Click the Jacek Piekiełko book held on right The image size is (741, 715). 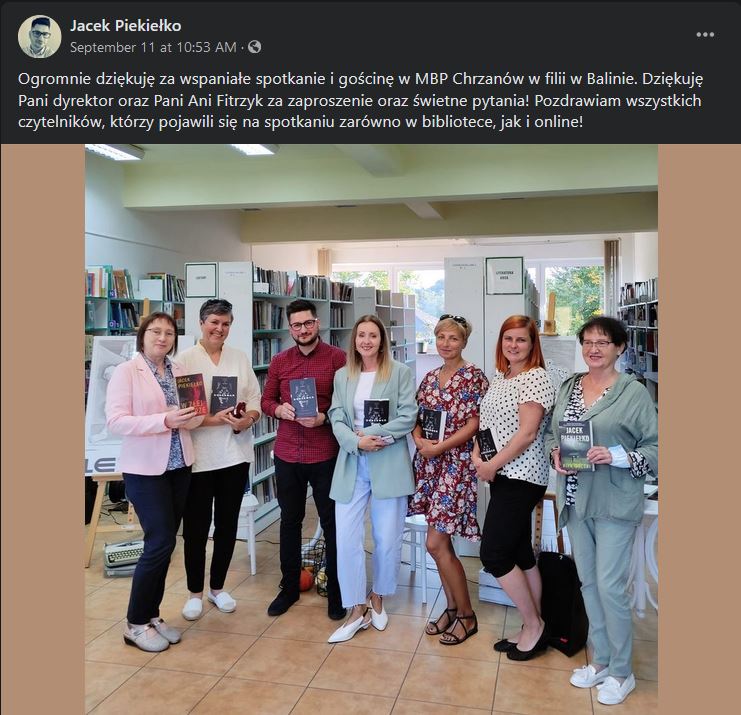coord(576,446)
